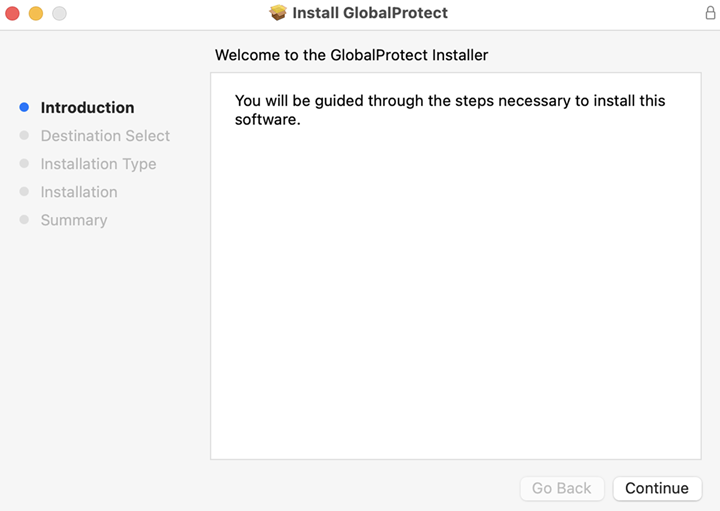Click the blue bullet next to Introduction
The image size is (720, 511).
coord(24,107)
